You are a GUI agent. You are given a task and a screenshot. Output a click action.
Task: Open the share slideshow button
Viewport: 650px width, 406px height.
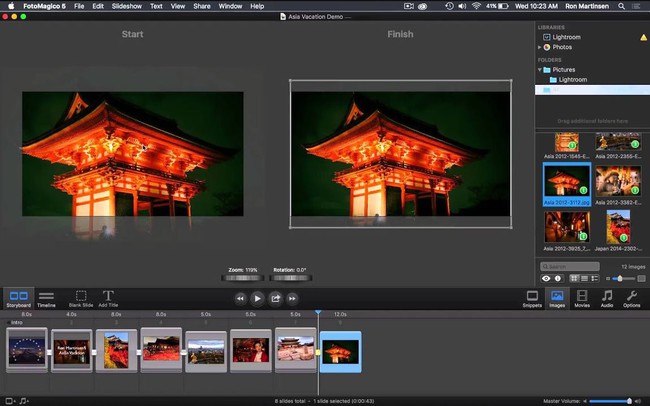pyautogui.click(x=275, y=298)
